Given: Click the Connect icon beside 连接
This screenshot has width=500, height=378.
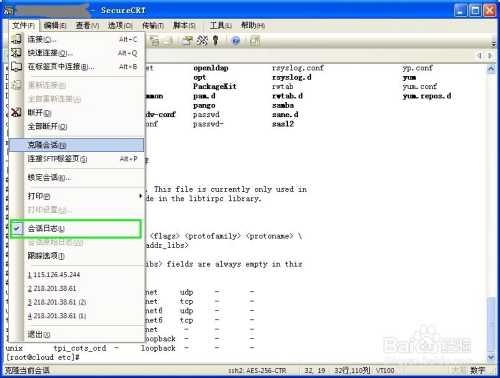Looking at the screenshot, I should (16, 39).
